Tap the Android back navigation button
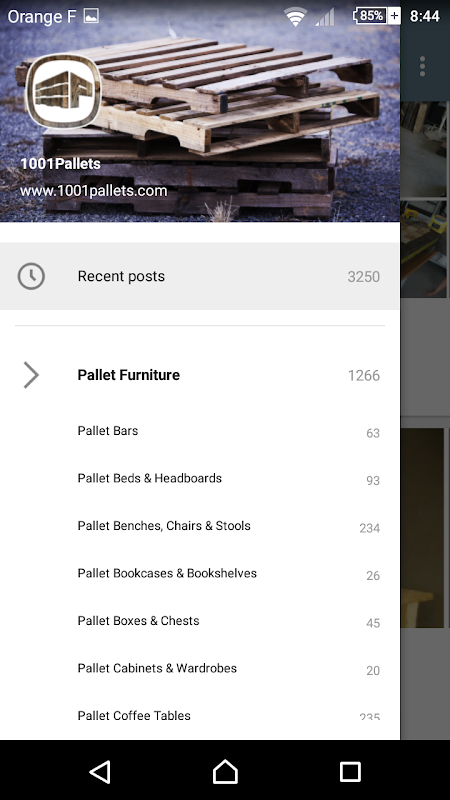 click(x=100, y=771)
